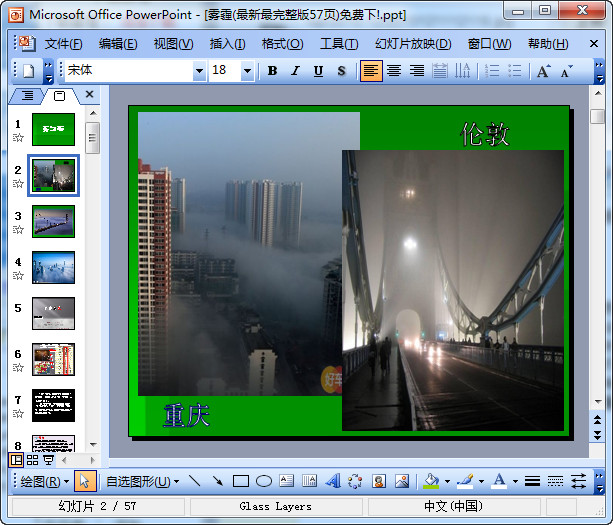
Task: Switch to Slide Sorter view
Action: (32, 460)
